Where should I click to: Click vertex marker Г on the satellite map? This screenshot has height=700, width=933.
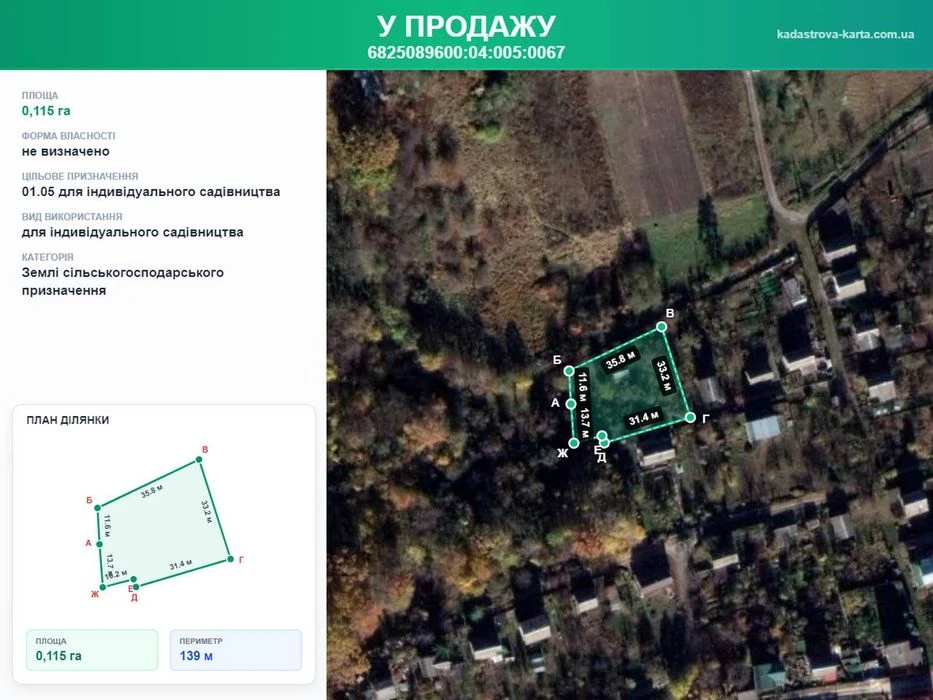click(x=690, y=417)
